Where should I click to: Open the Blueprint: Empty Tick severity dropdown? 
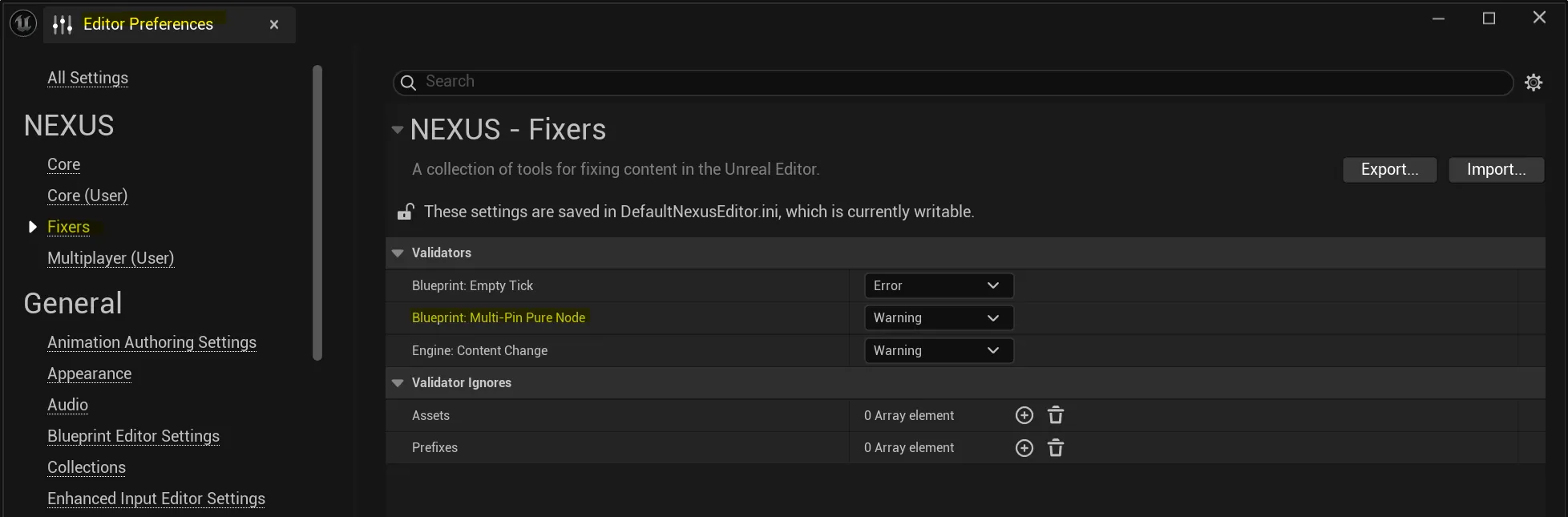(938, 285)
